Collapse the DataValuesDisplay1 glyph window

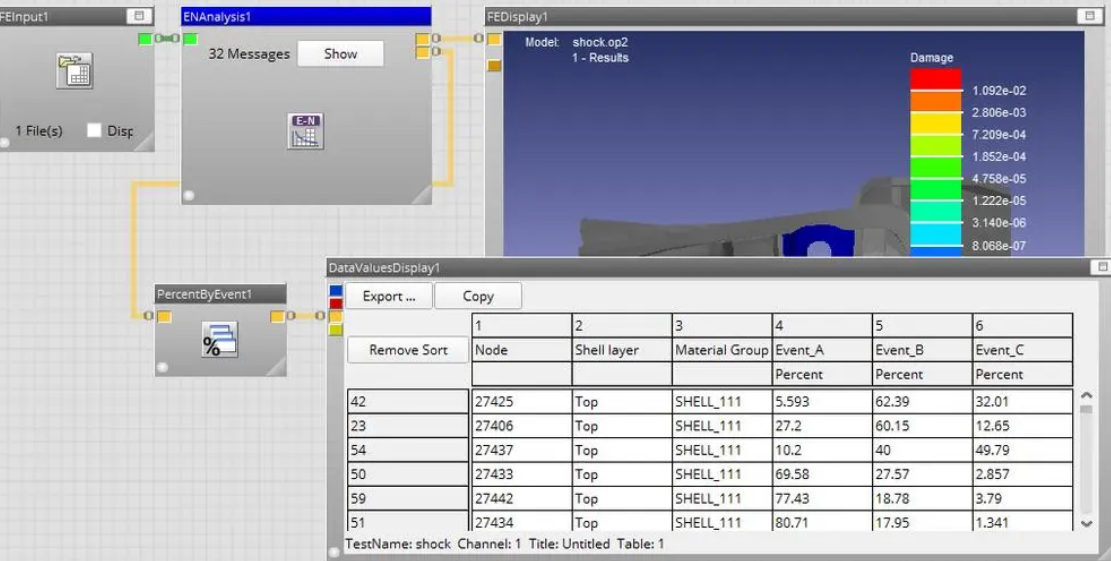point(1103,267)
